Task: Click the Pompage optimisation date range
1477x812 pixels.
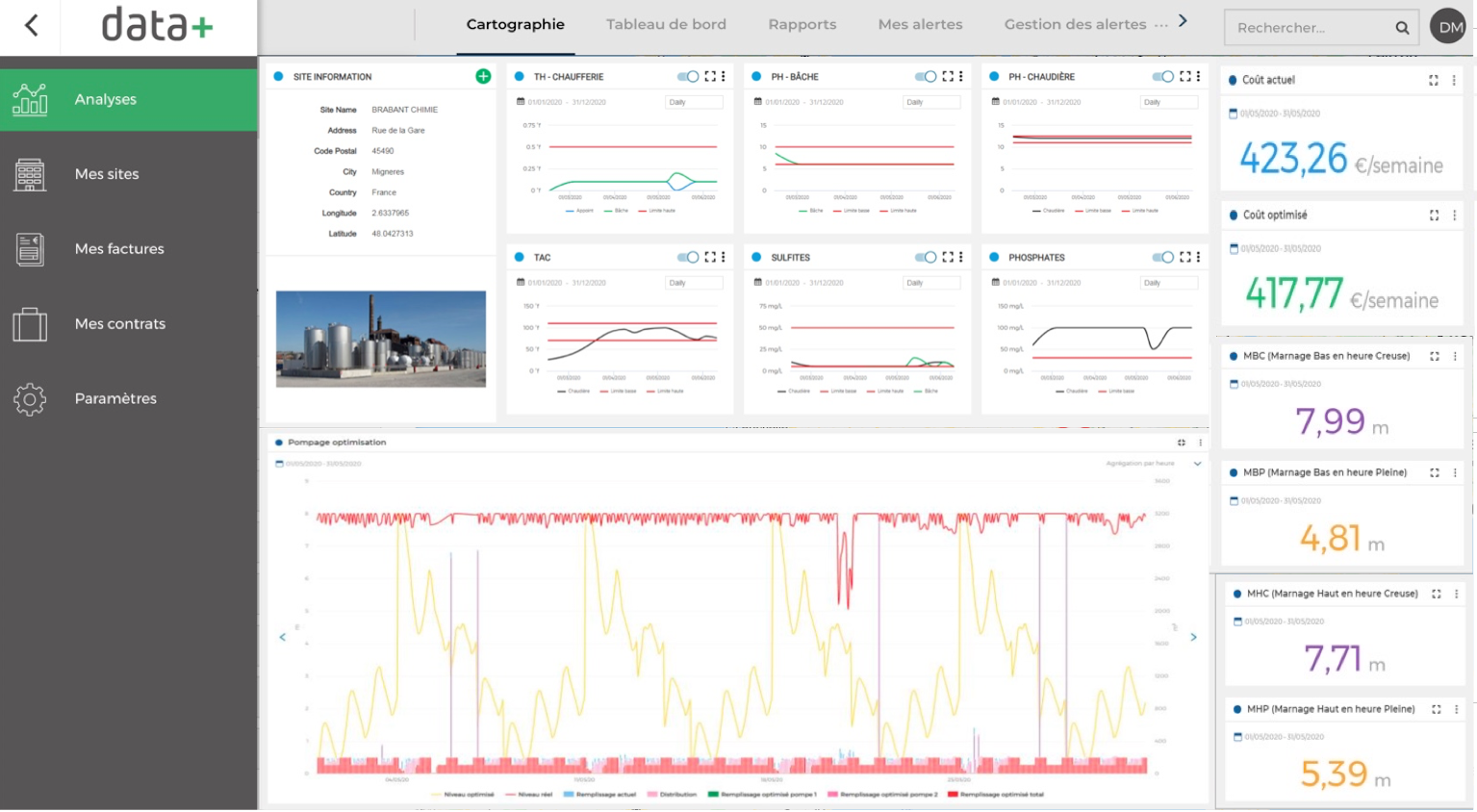Action: tap(323, 464)
